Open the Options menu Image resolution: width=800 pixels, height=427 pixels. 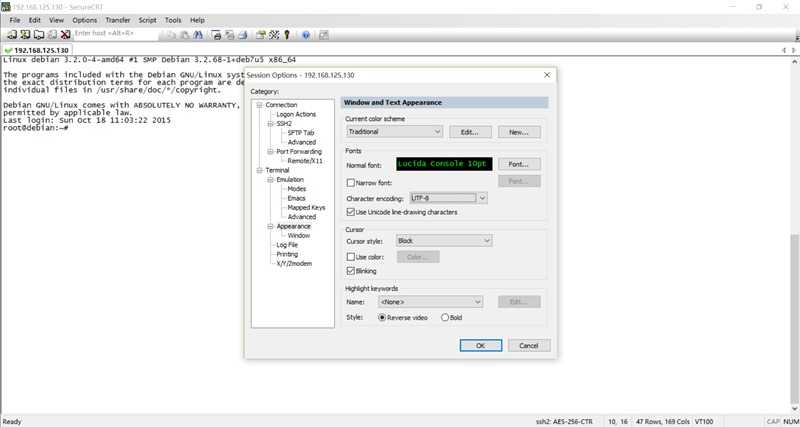85,20
